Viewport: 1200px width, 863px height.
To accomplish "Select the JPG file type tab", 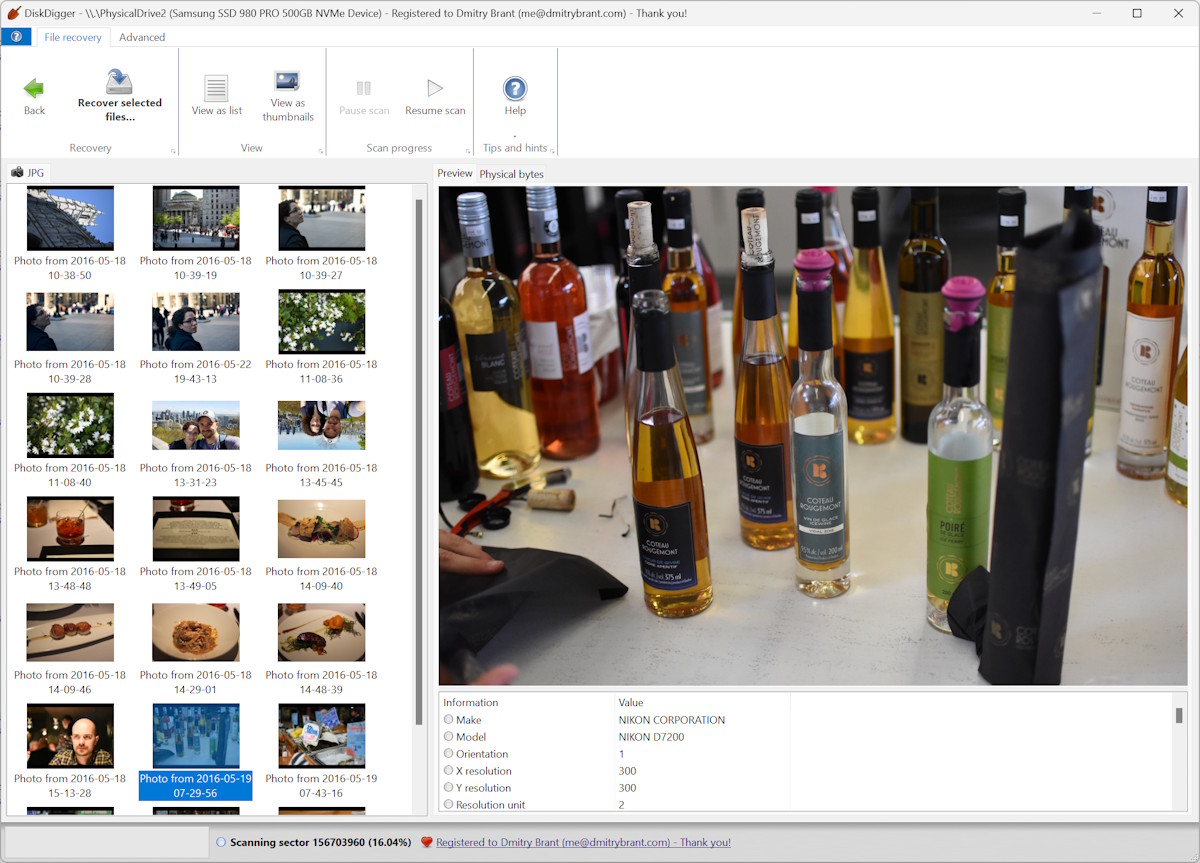I will point(28,173).
